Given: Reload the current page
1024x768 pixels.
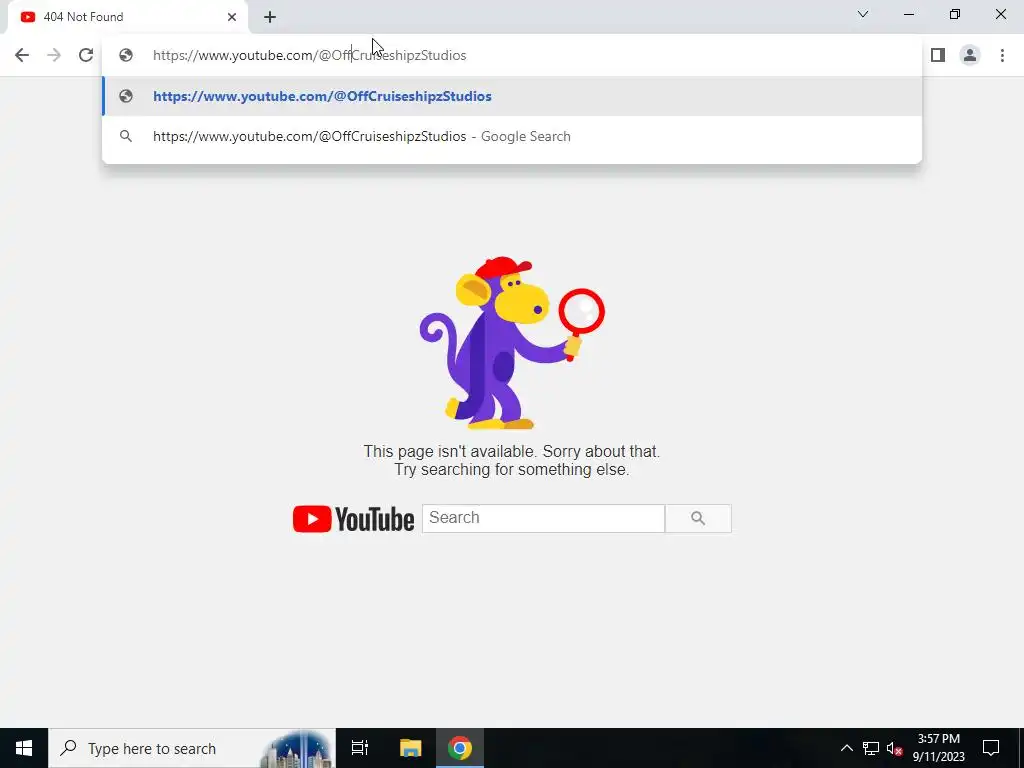Looking at the screenshot, I should [x=86, y=55].
